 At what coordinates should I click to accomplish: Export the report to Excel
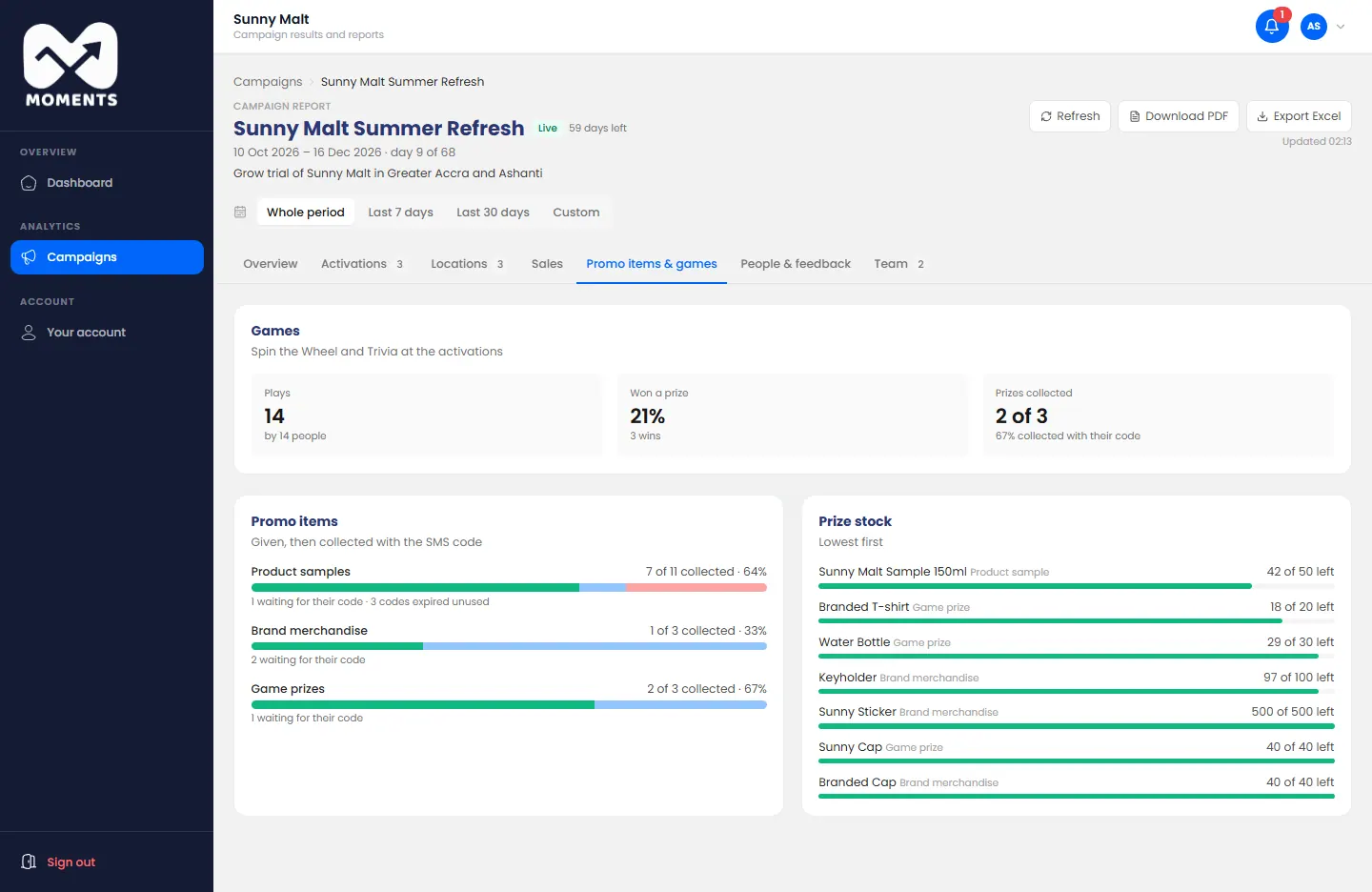pyautogui.click(x=1299, y=116)
